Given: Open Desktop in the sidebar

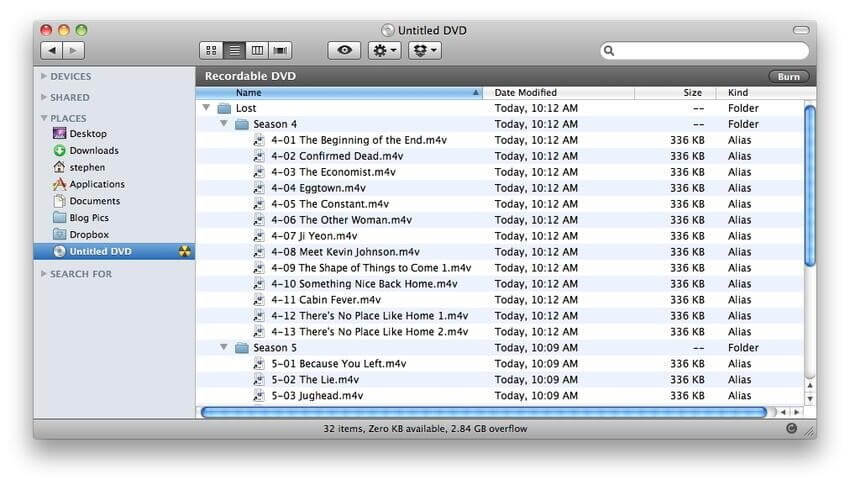Looking at the screenshot, I should 87,133.
